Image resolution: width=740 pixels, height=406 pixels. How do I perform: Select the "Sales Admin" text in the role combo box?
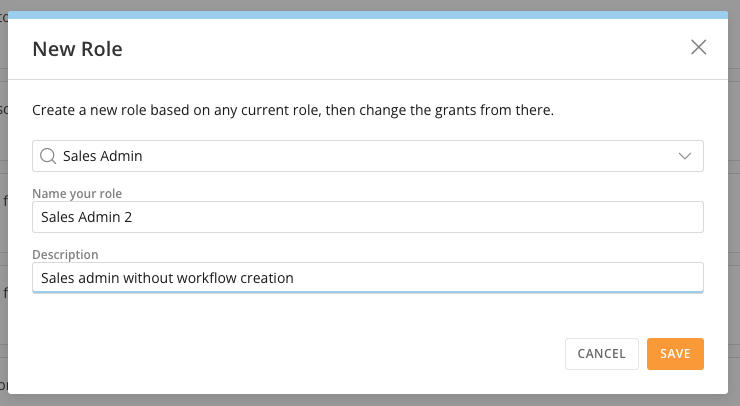coord(102,156)
